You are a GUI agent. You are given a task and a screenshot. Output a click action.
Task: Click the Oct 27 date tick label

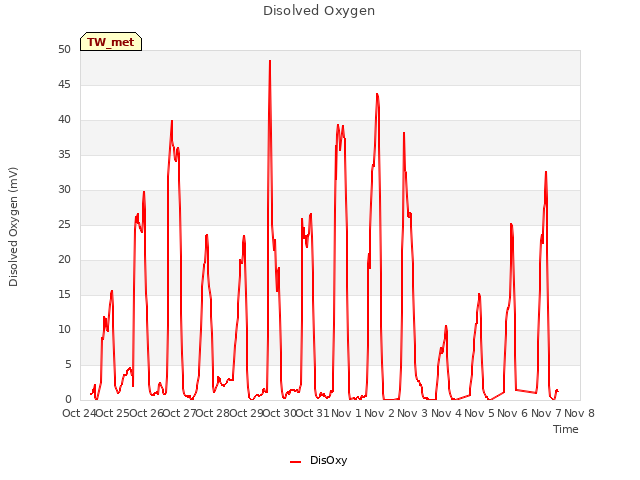point(180,413)
